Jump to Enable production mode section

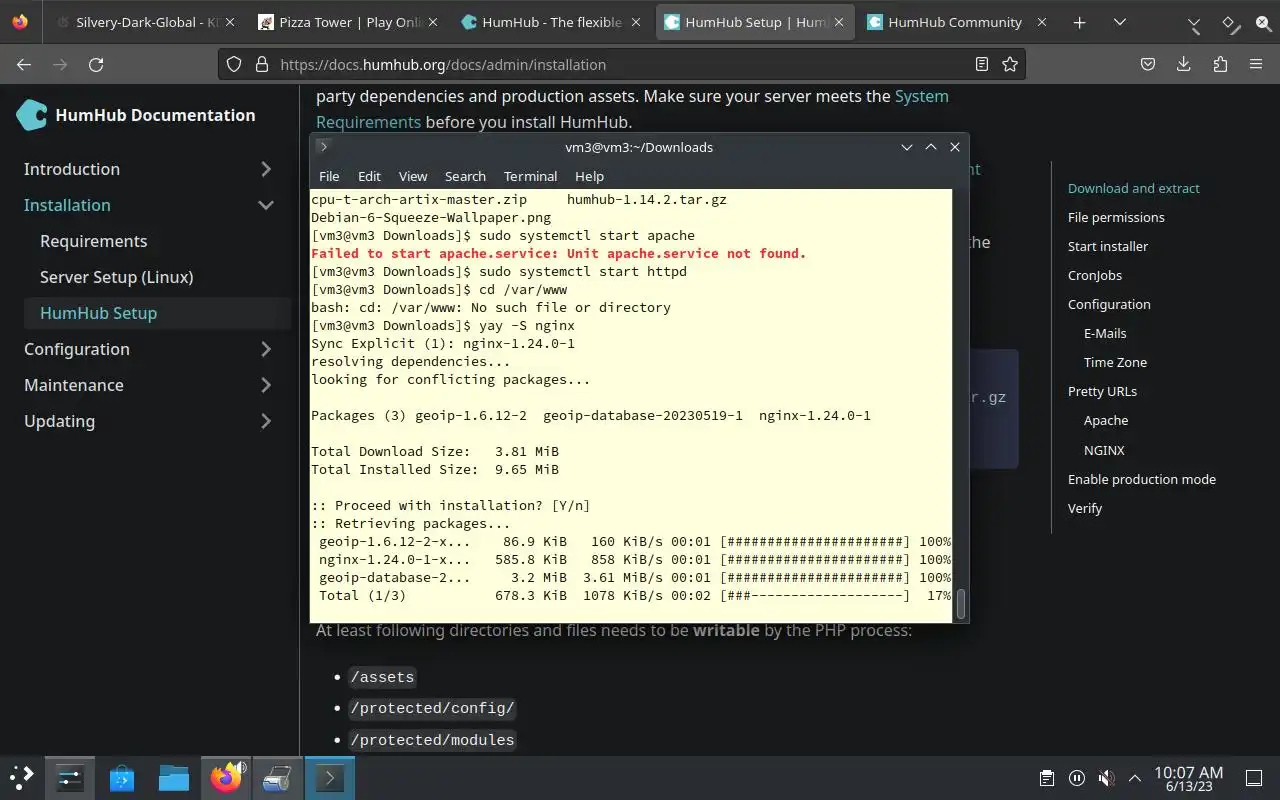pos(1142,479)
